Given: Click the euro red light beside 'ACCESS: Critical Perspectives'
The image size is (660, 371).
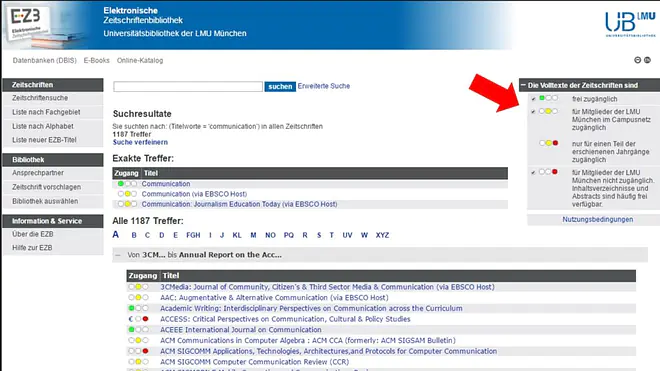Looking at the screenshot, I should click(138, 319).
